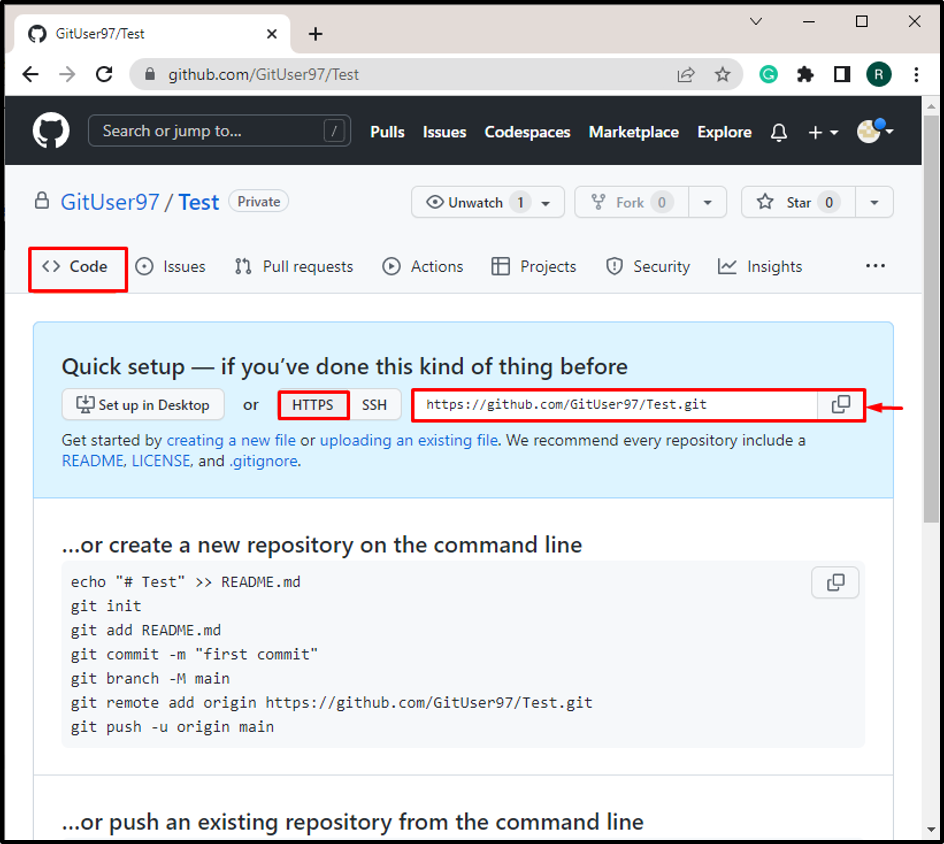Copy the repository URL using the copy icon
944x844 pixels.
(x=841, y=404)
